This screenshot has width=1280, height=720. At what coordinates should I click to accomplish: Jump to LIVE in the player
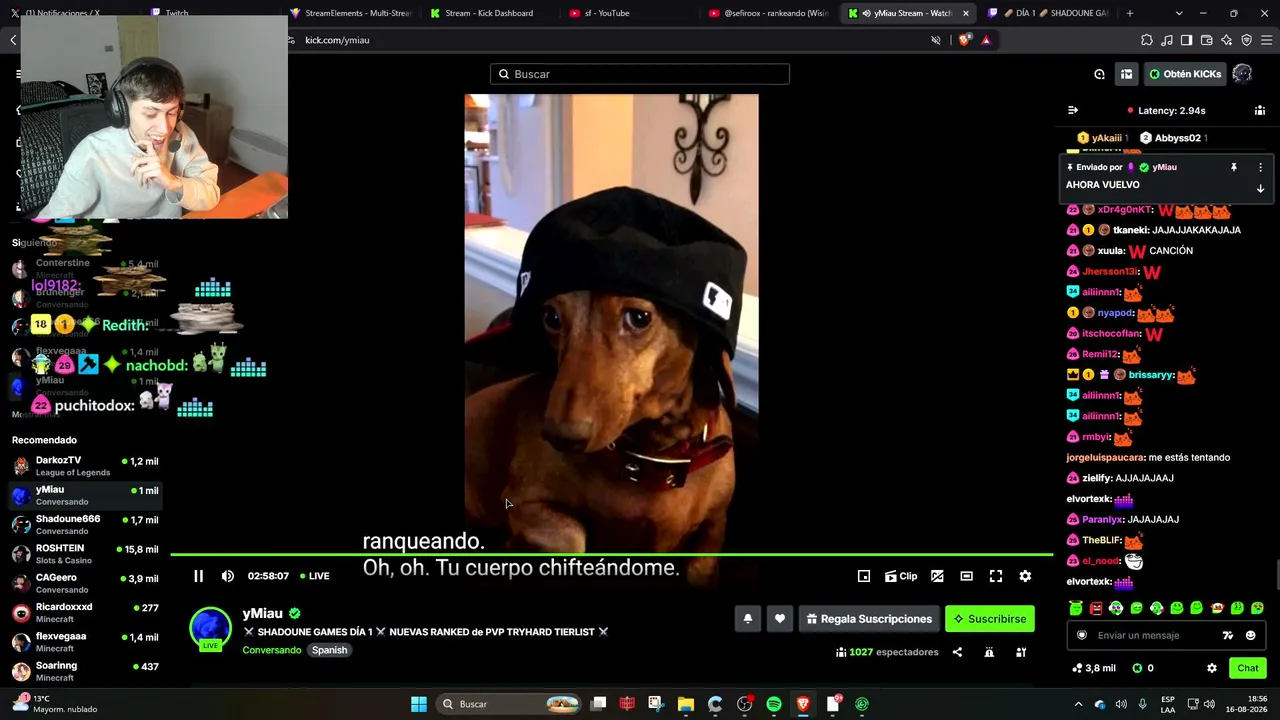point(314,576)
